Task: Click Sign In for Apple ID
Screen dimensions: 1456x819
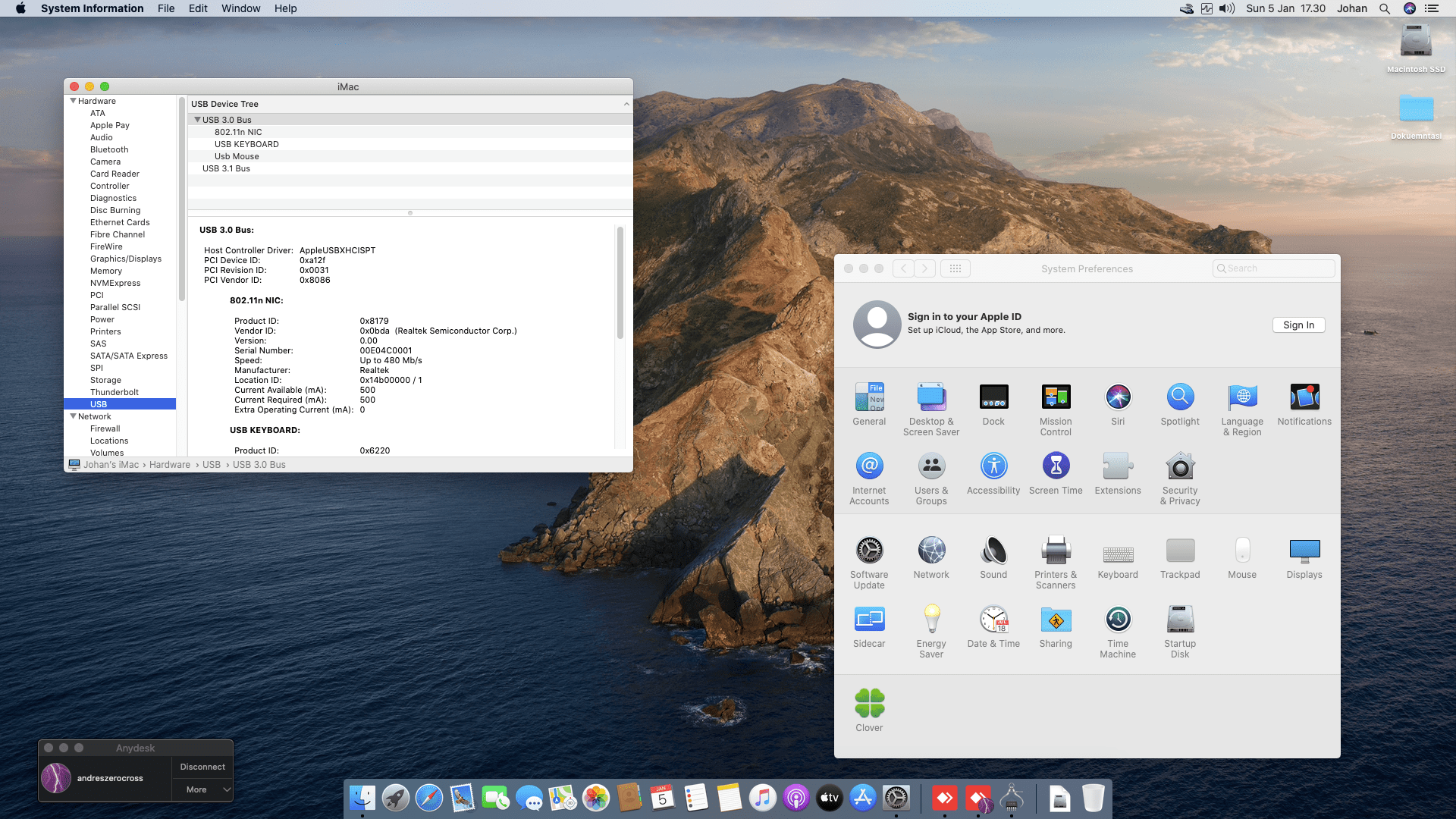Action: (1298, 325)
